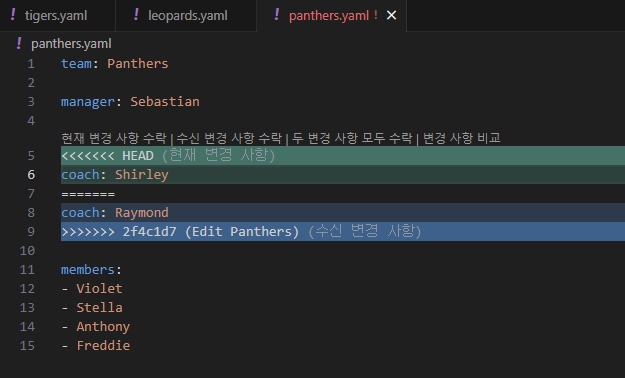Click the 'members:' key line

[91, 270]
